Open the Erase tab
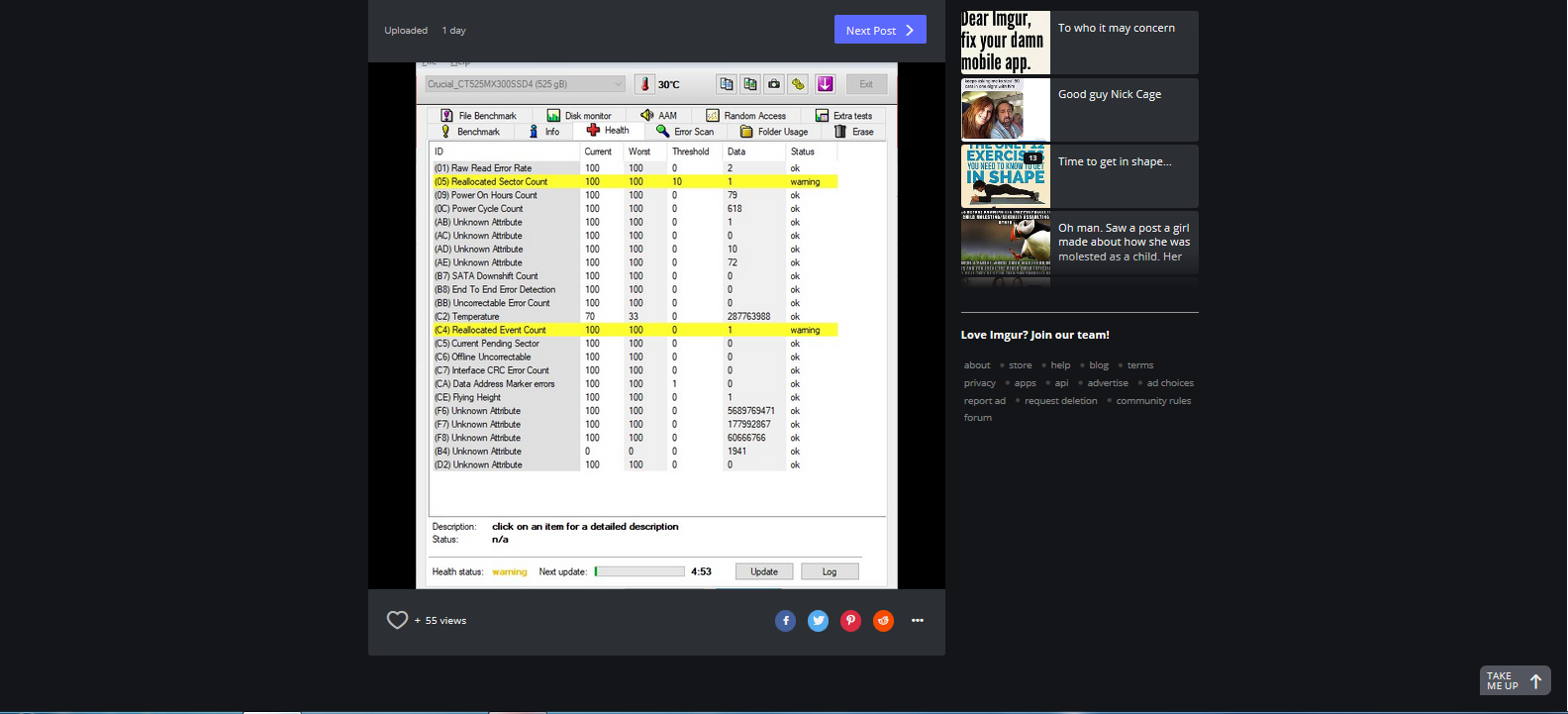 (x=854, y=132)
